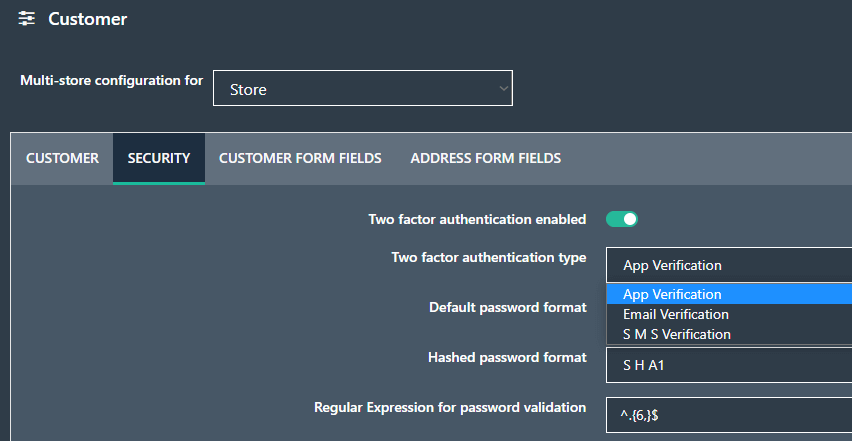Viewport: 852px width, 441px height.
Task: Click the chevron arrow on Store dropdown
Action: [504, 89]
